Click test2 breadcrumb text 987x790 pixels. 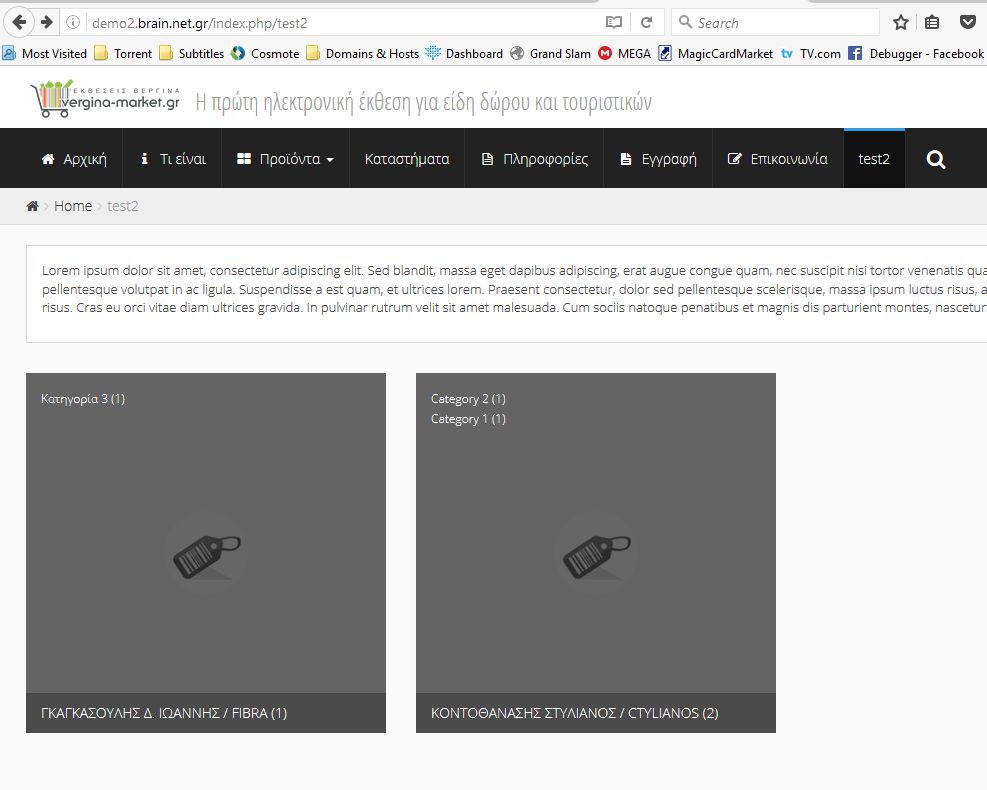point(123,206)
